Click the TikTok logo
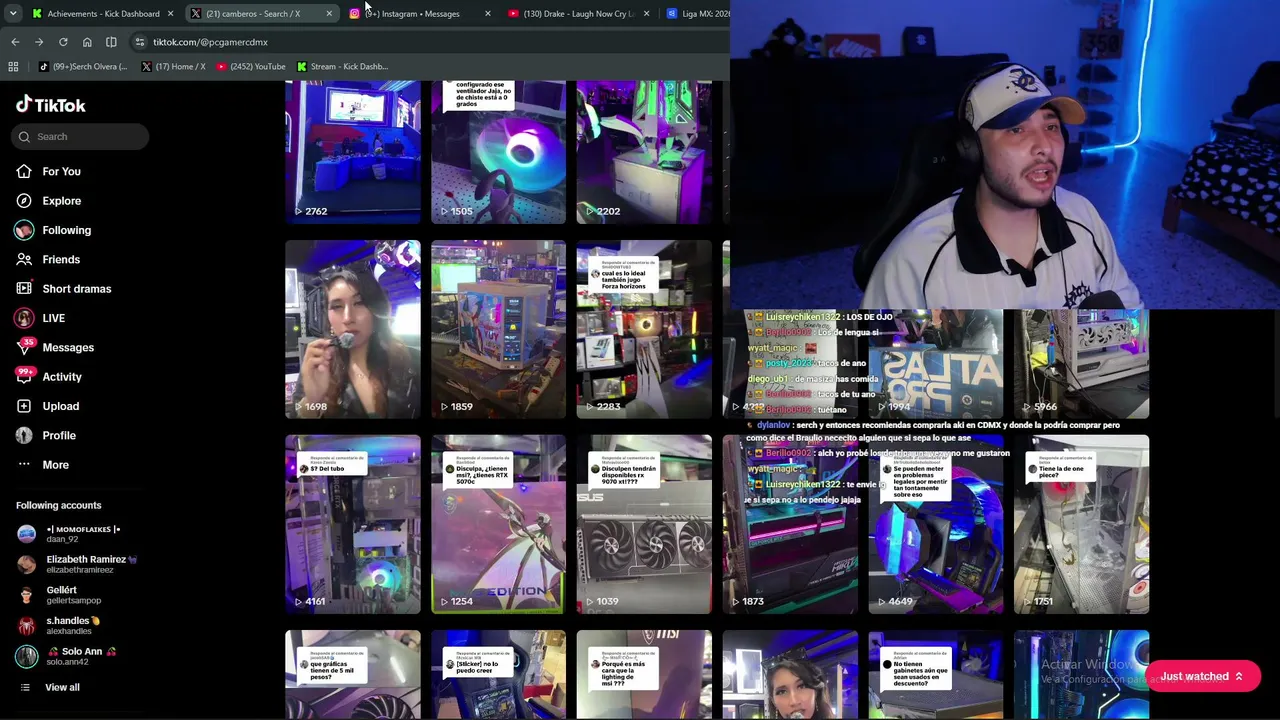 [51, 105]
